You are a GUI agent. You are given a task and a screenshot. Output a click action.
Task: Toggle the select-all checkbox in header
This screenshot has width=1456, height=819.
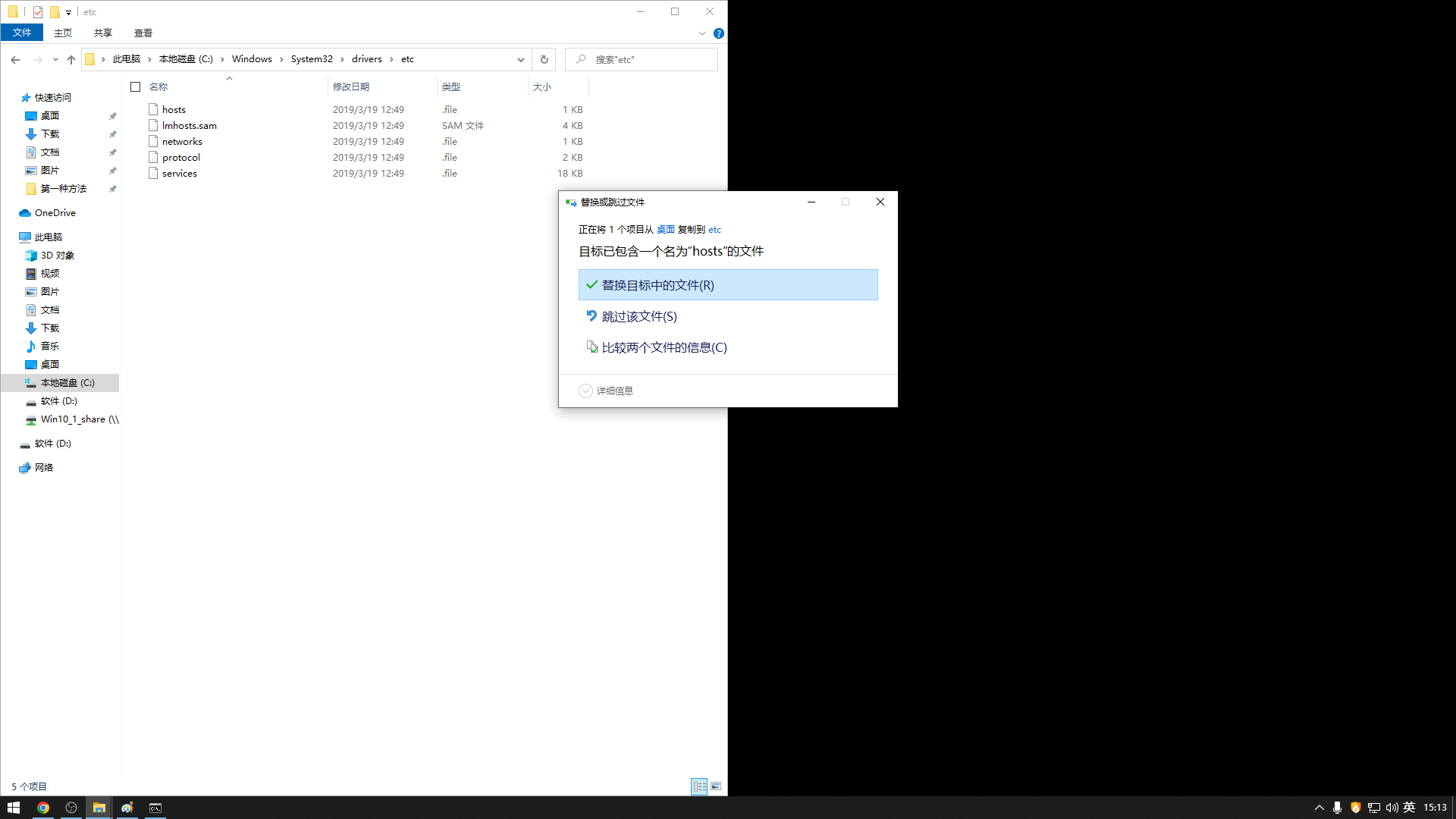point(136,87)
